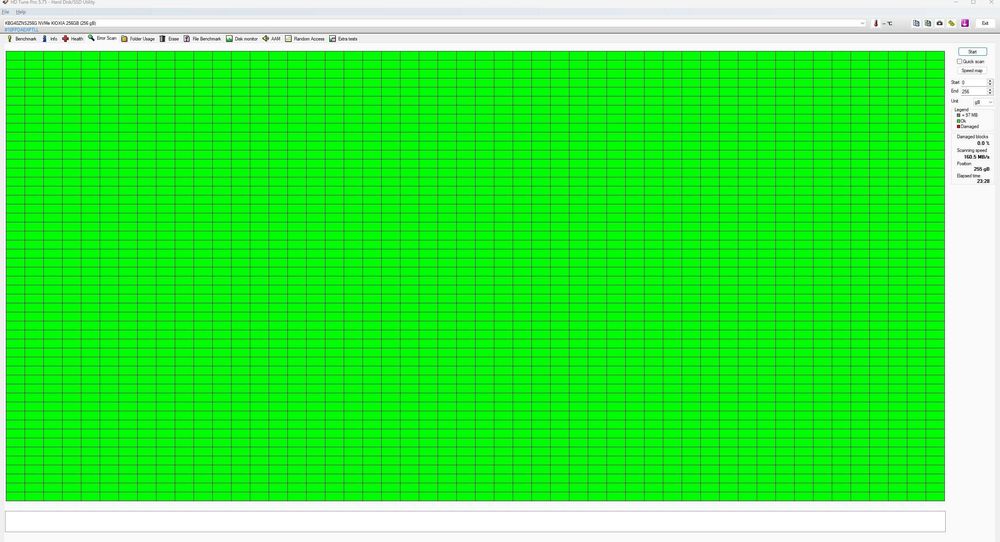The image size is (1000, 542).
Task: Open the AAM tab
Action: 272,39
